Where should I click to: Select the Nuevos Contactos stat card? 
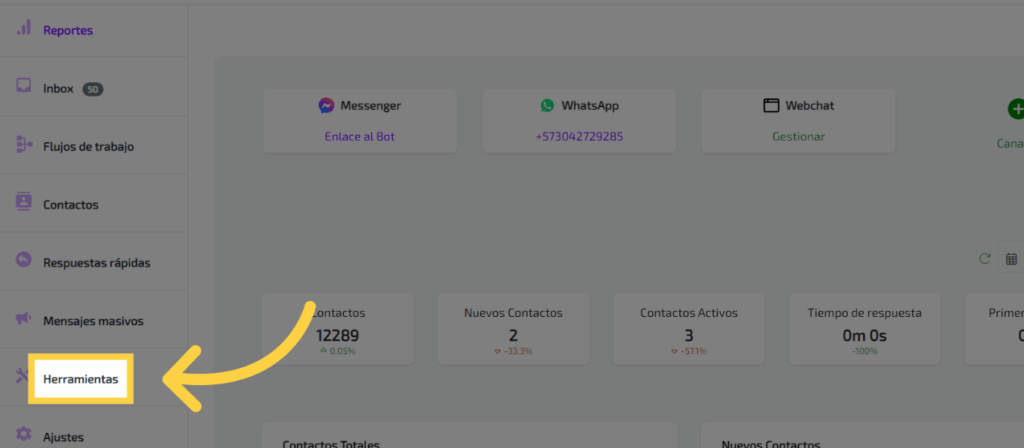[513, 328]
